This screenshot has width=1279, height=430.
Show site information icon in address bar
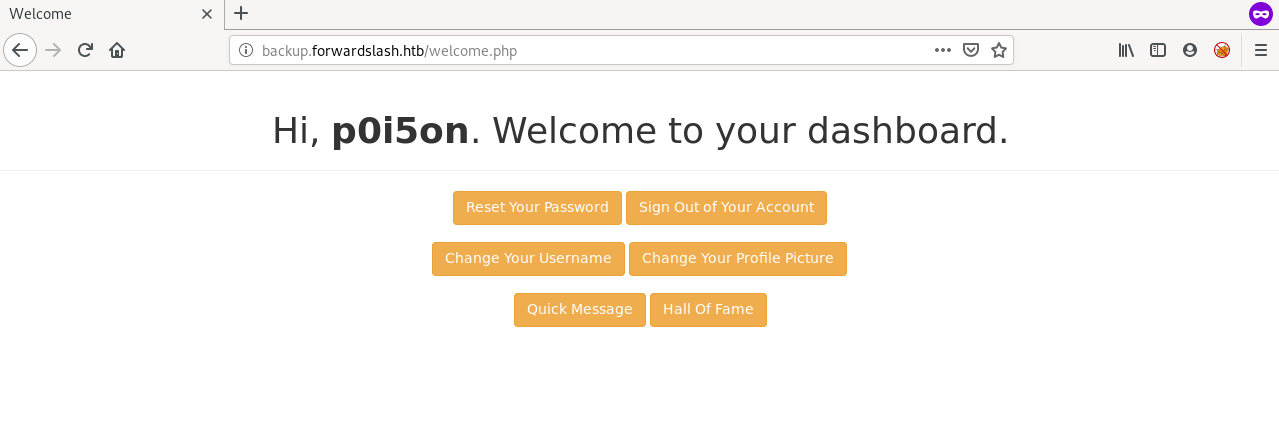tap(246, 50)
